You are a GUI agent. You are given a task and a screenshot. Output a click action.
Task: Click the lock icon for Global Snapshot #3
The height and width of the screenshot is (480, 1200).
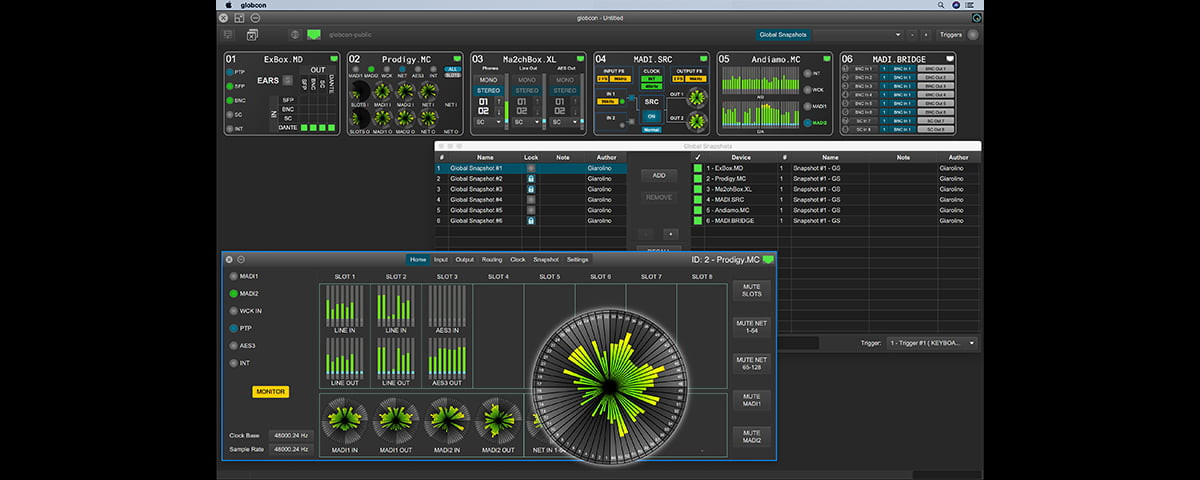tap(531, 189)
